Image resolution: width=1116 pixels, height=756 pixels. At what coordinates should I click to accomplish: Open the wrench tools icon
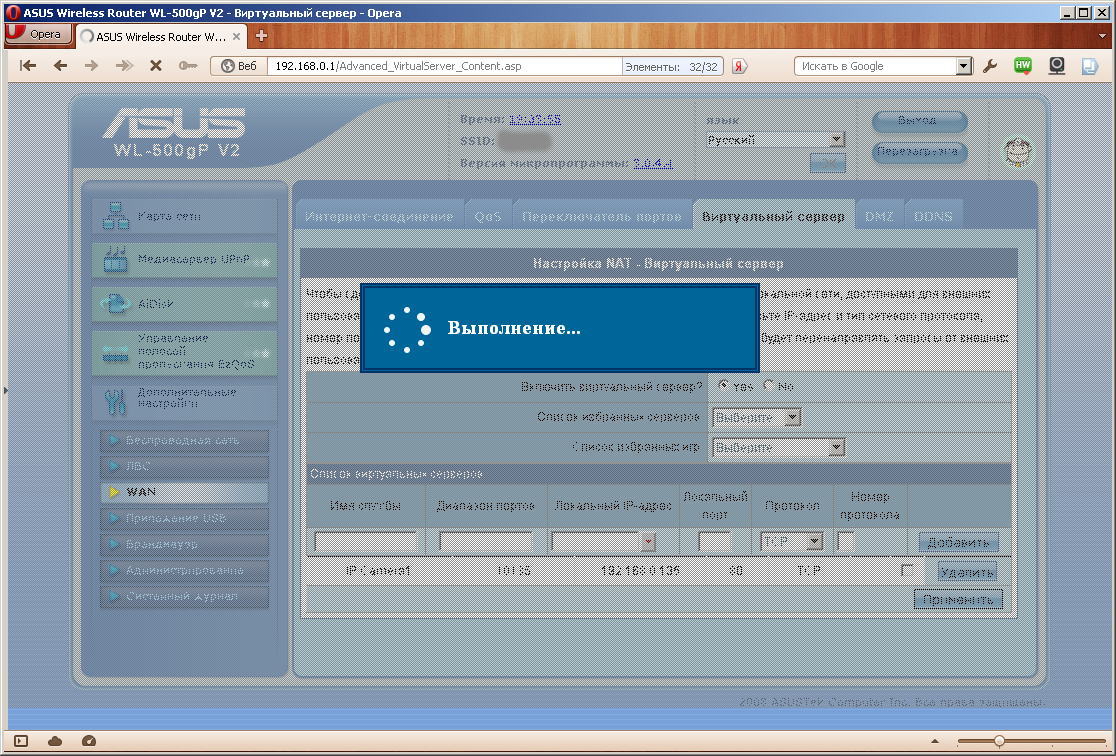990,66
